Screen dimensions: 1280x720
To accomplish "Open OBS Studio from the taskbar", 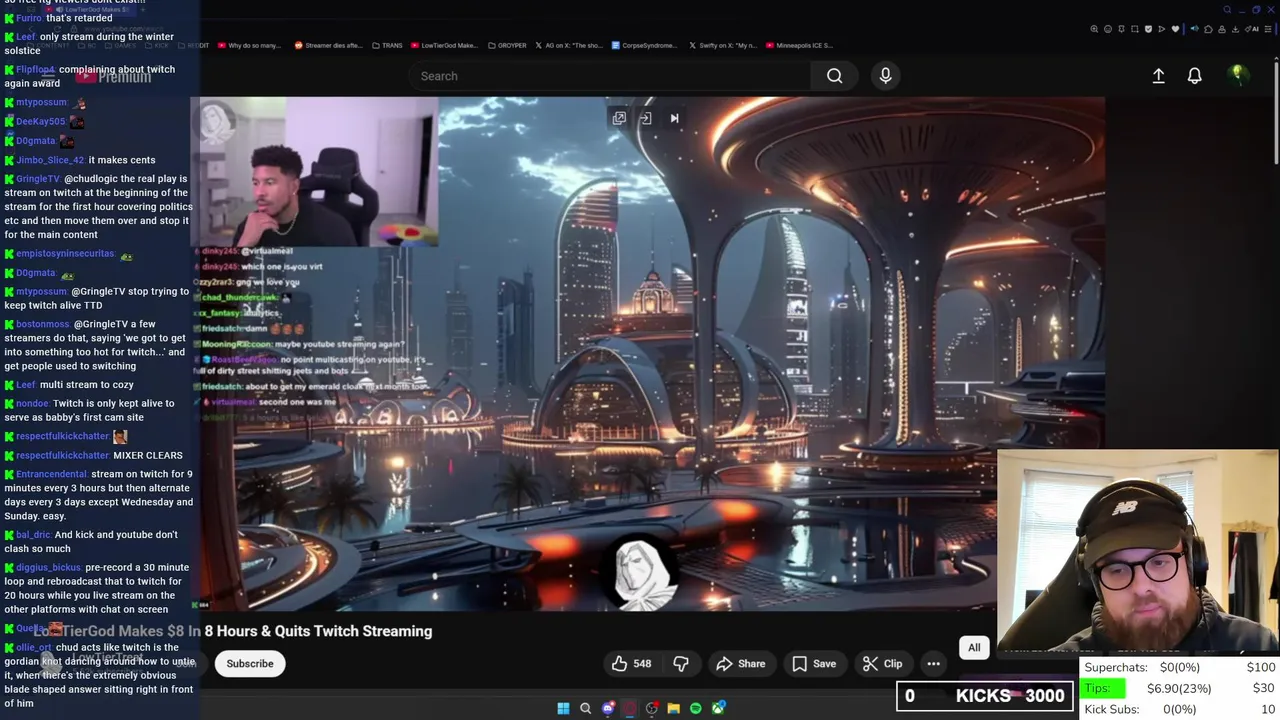I will pyautogui.click(x=652, y=708).
